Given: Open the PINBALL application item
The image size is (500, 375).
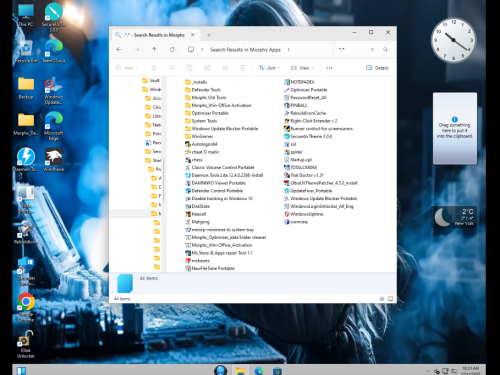Looking at the screenshot, I should [x=296, y=105].
